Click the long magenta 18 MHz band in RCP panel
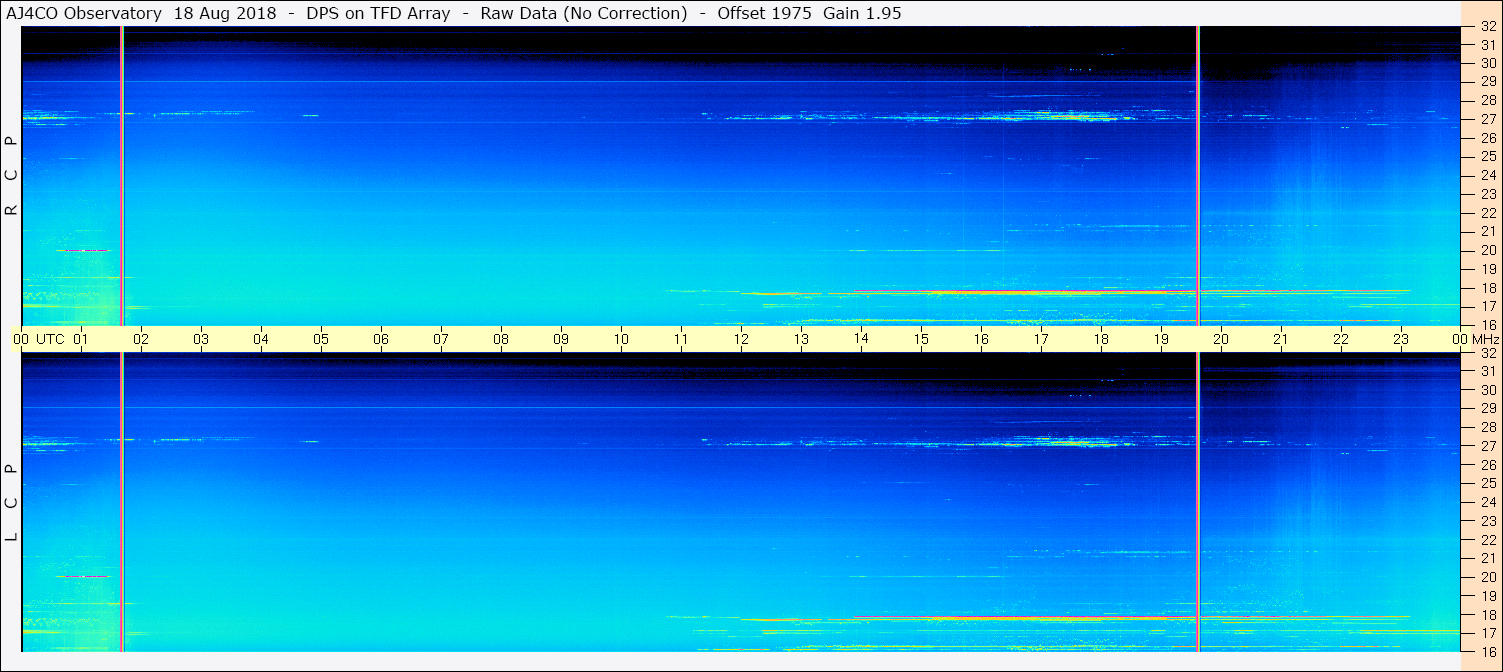 [1130, 291]
